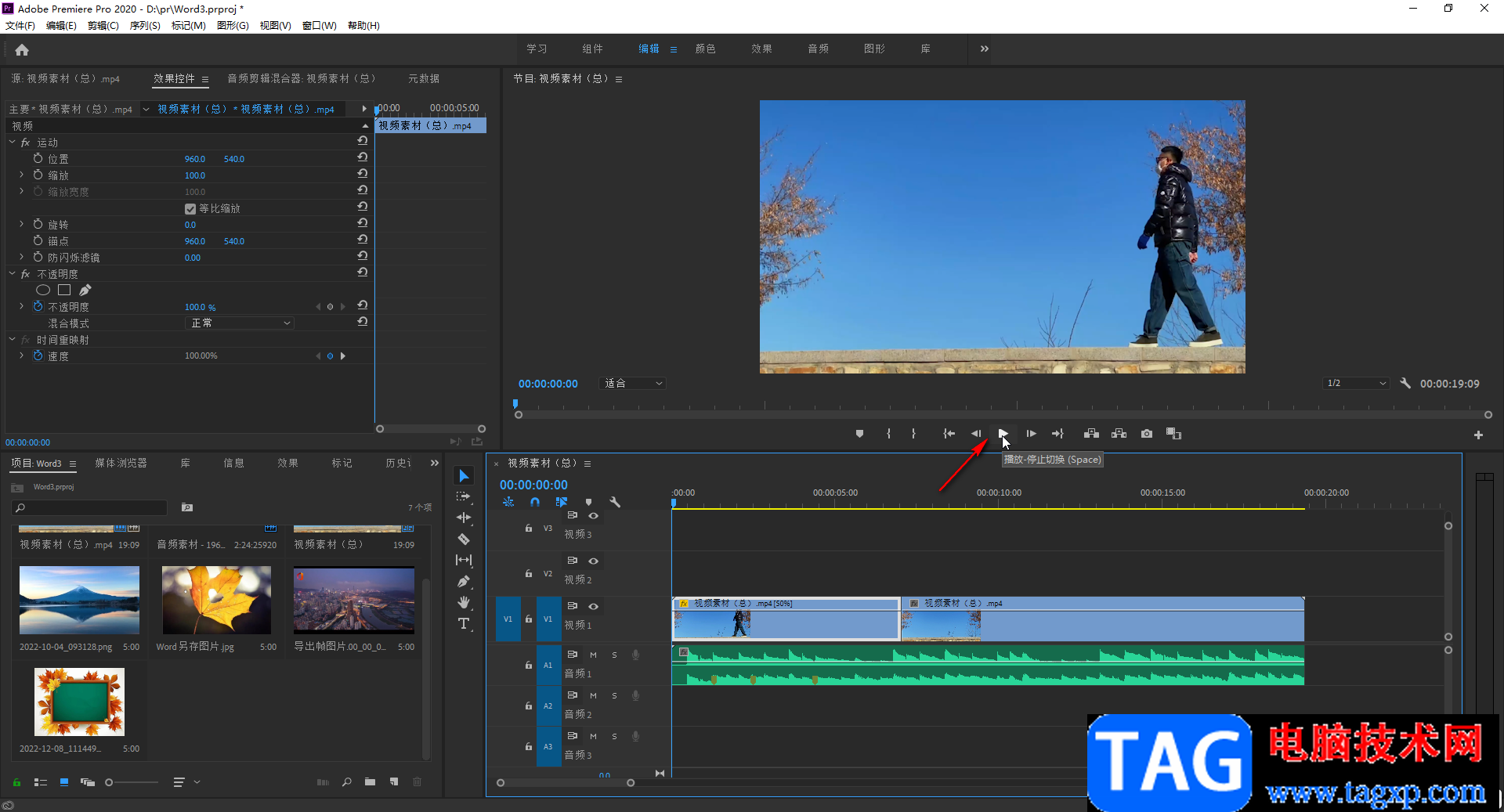Click Project search input field
The image size is (1504, 812).
click(90, 508)
